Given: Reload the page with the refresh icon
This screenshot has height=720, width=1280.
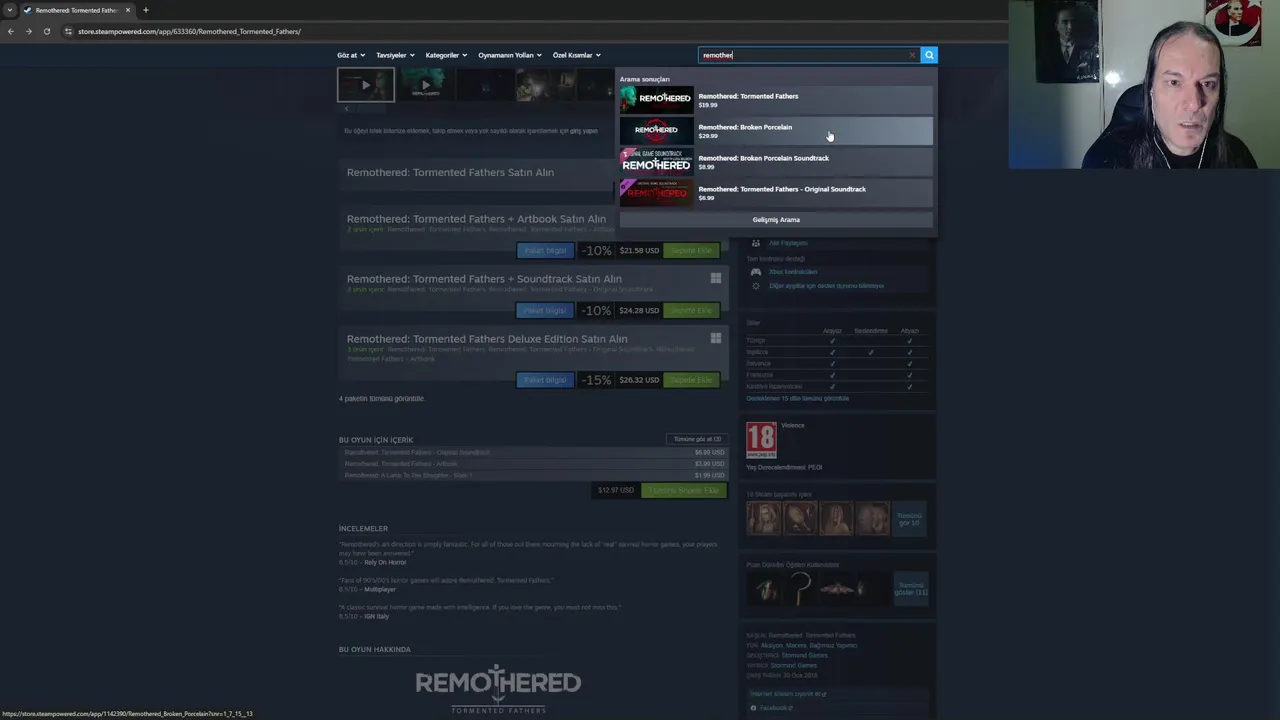Looking at the screenshot, I should (x=46, y=31).
